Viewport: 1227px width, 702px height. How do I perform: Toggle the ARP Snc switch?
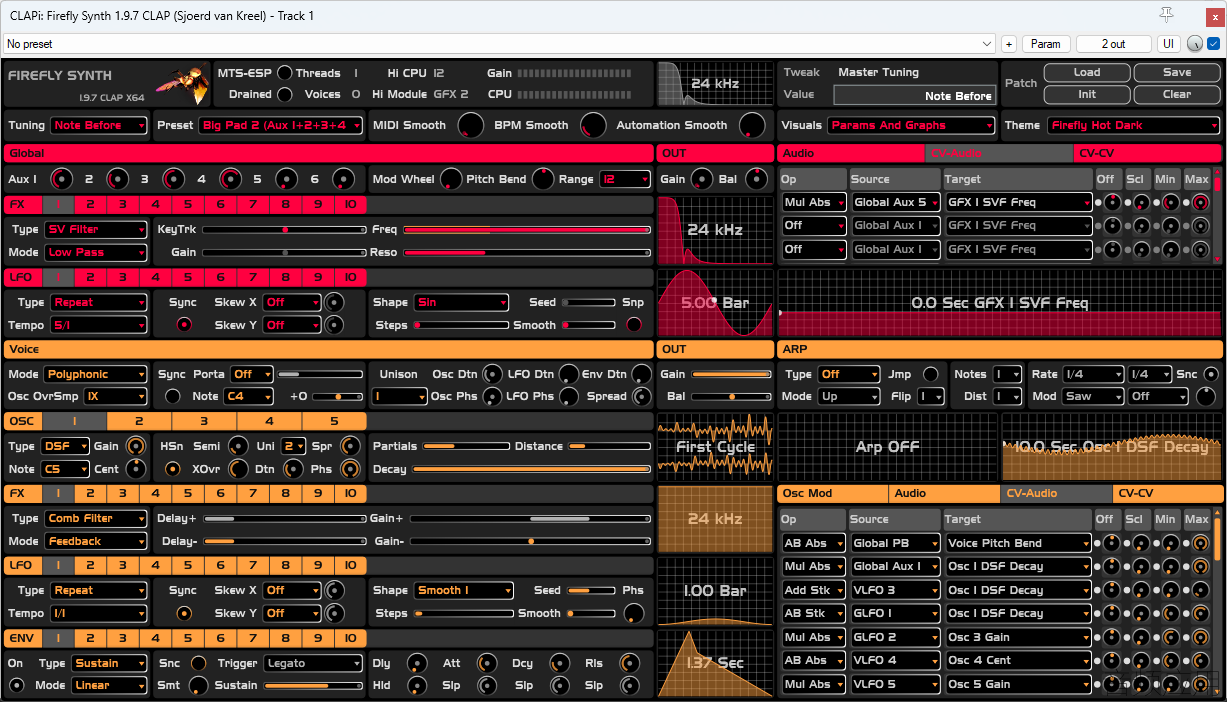tap(1210, 374)
